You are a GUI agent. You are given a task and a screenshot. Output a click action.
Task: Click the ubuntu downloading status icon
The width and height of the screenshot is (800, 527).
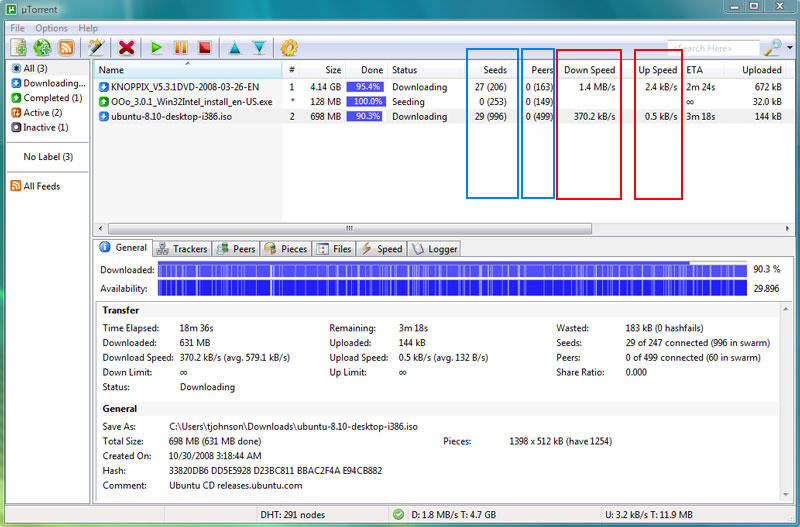[104, 117]
